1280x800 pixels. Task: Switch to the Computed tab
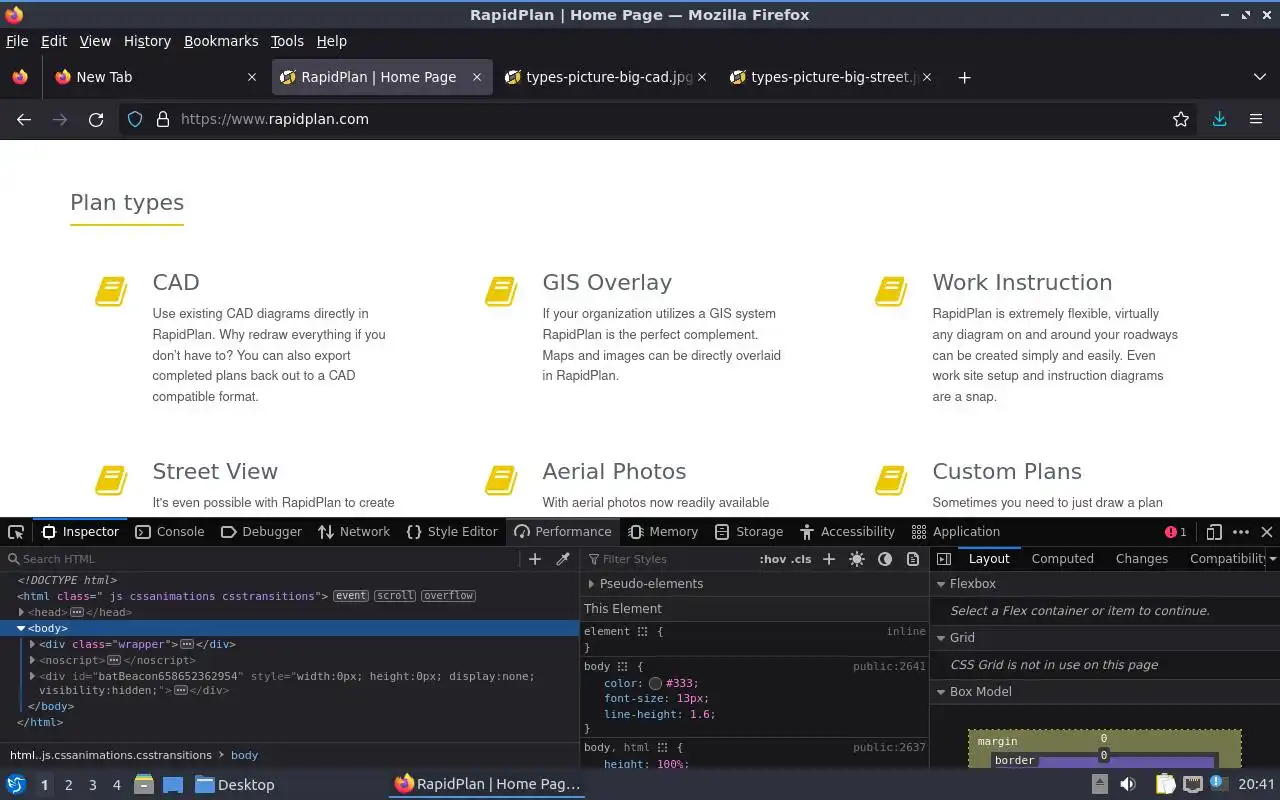(x=1062, y=559)
